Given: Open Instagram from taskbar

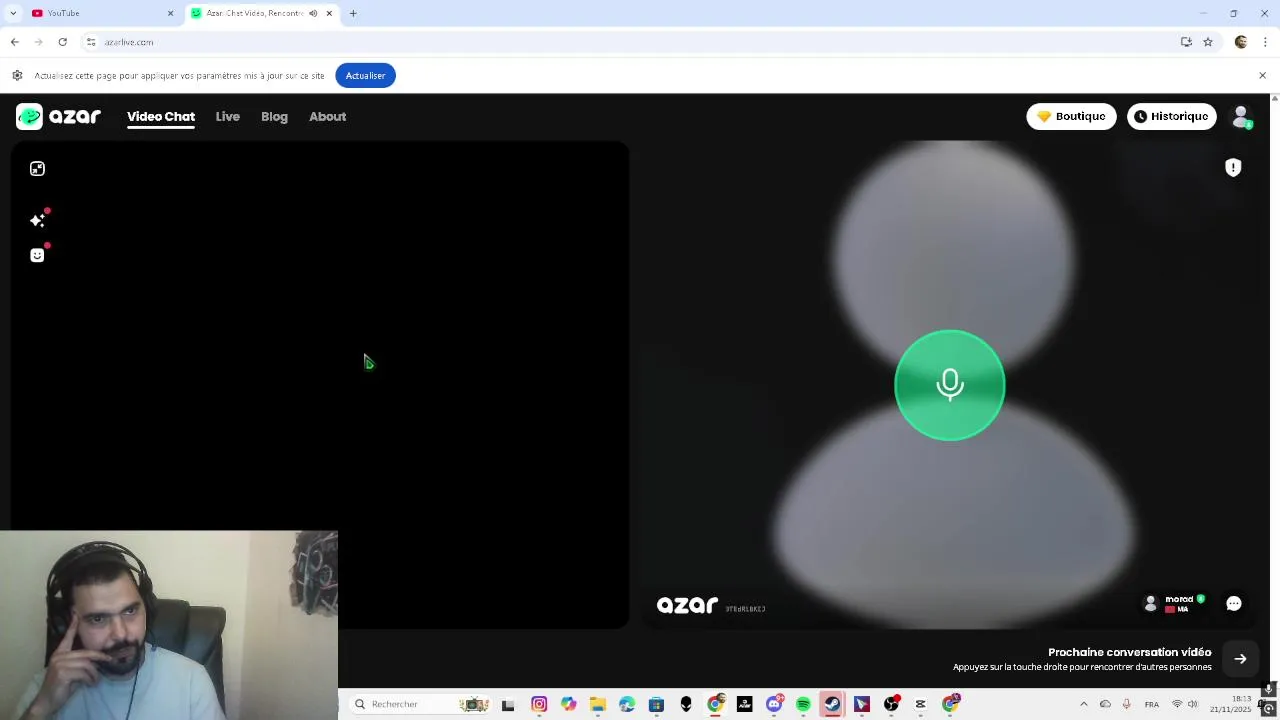Looking at the screenshot, I should [x=539, y=704].
